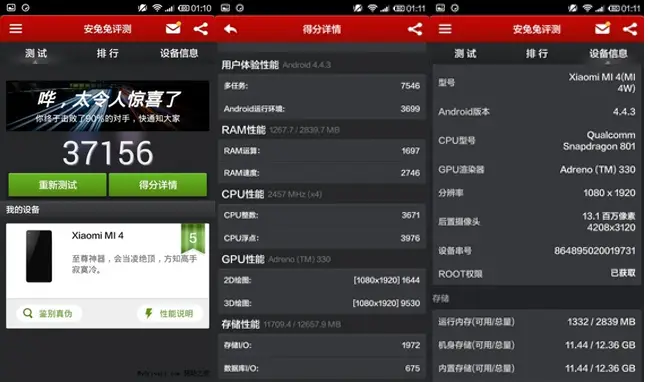Open hamburger menu on the 37156 score screen

coord(16,29)
